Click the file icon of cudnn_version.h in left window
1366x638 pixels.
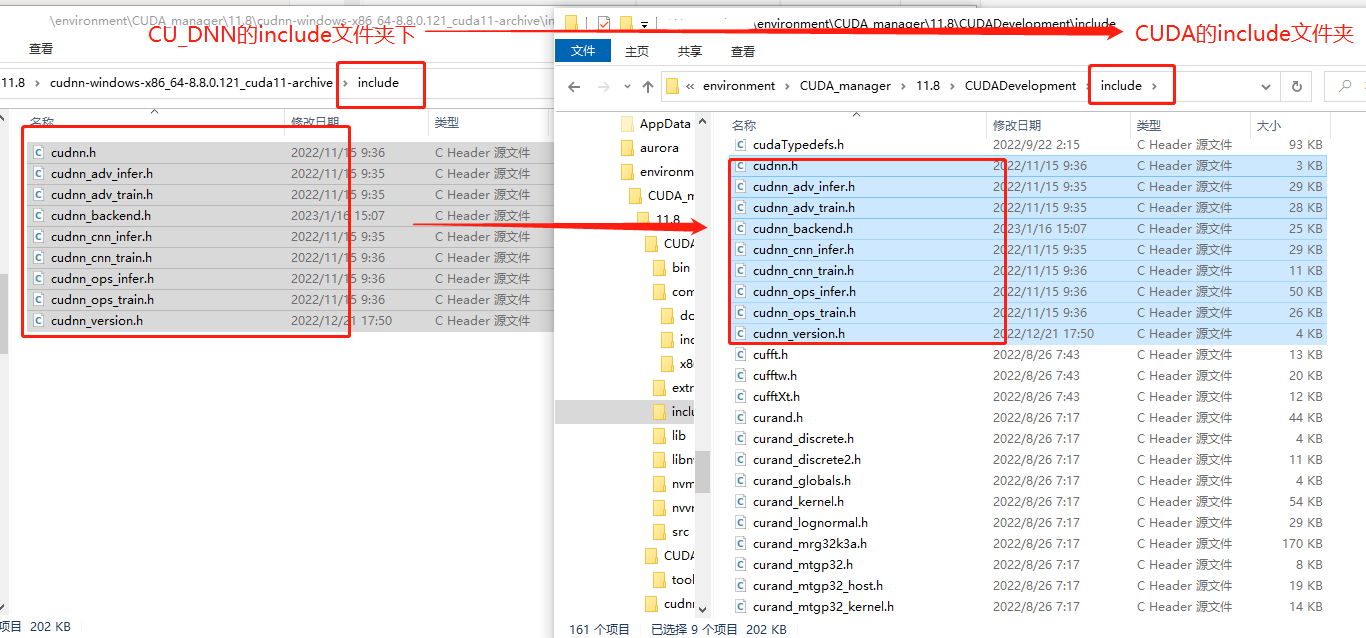point(38,321)
